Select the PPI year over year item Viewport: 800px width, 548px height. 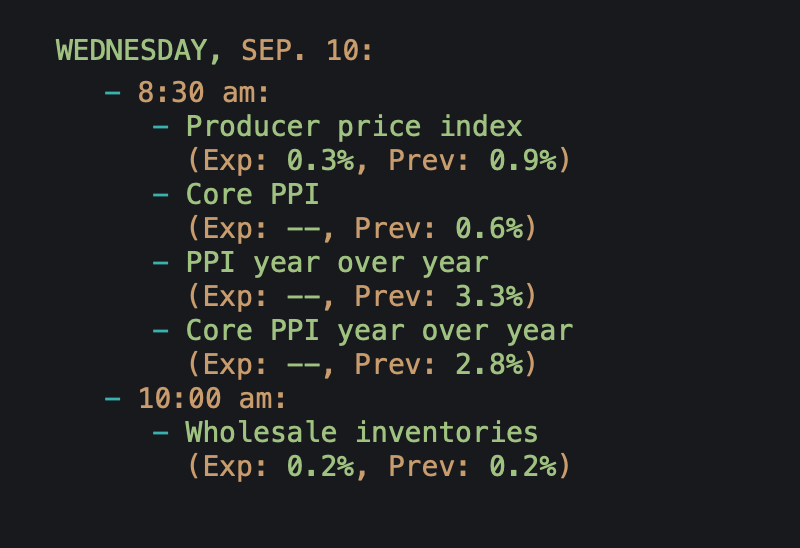coord(337,263)
